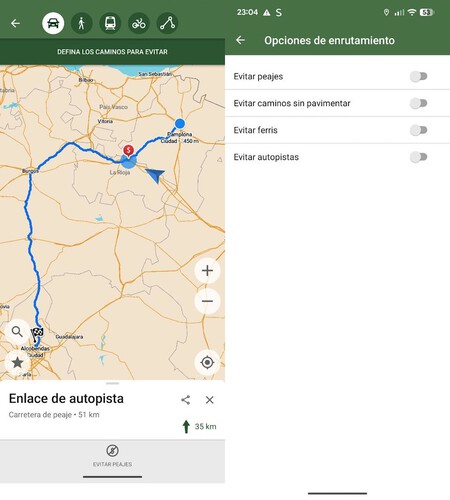450x500 pixels.
Task: Zoom in with the plus button
Action: coord(207,271)
